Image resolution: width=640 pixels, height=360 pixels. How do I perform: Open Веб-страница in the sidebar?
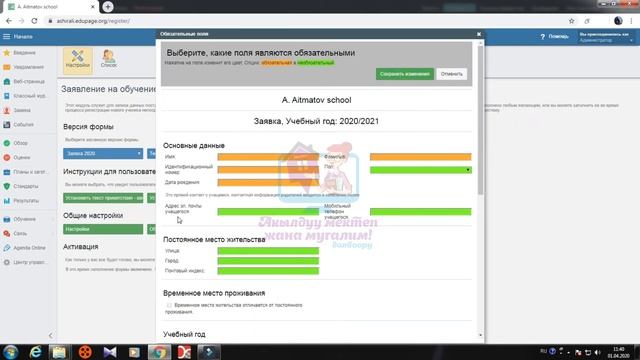[x=24, y=82]
